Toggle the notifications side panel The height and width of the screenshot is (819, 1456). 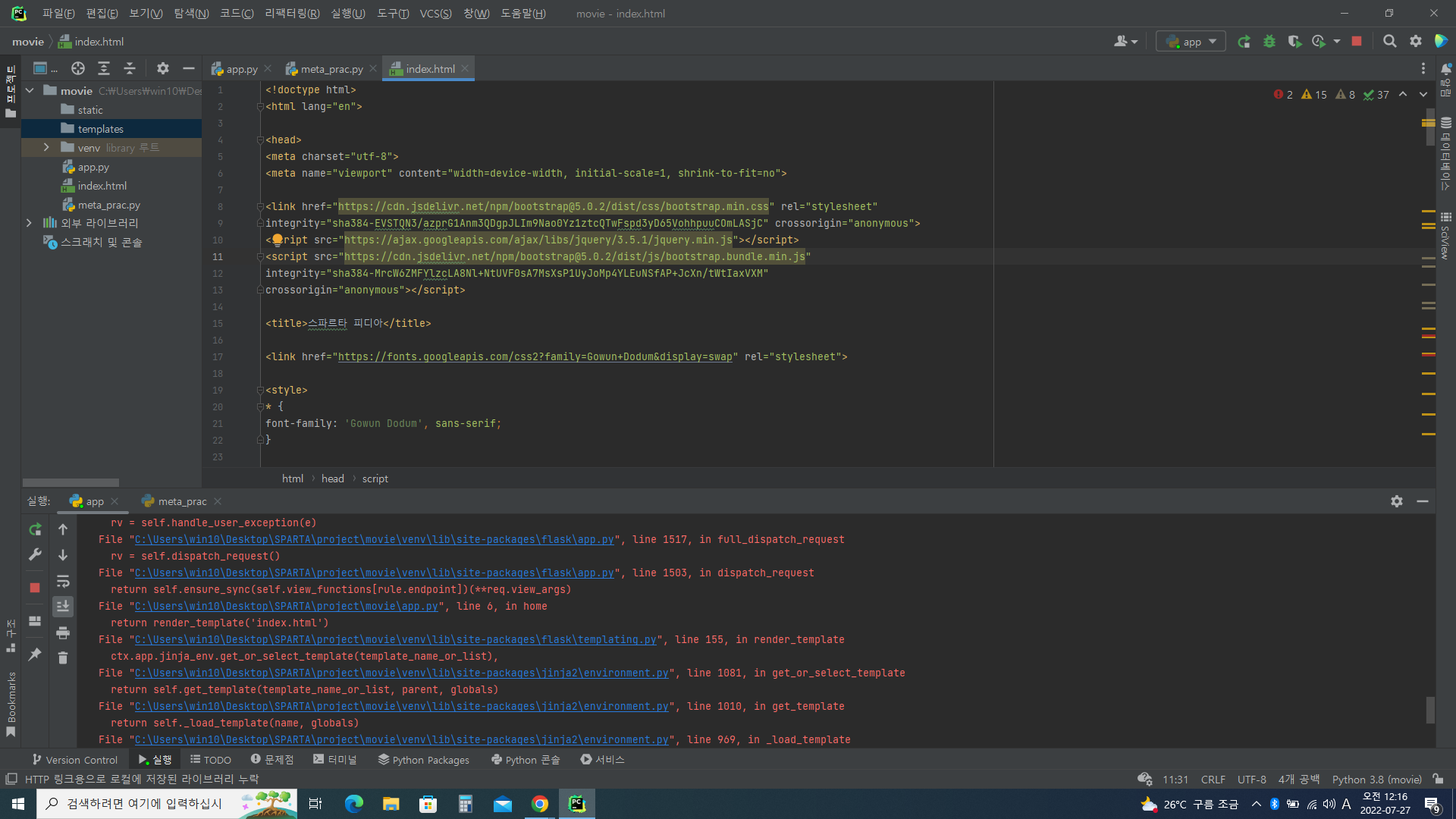point(1446,80)
